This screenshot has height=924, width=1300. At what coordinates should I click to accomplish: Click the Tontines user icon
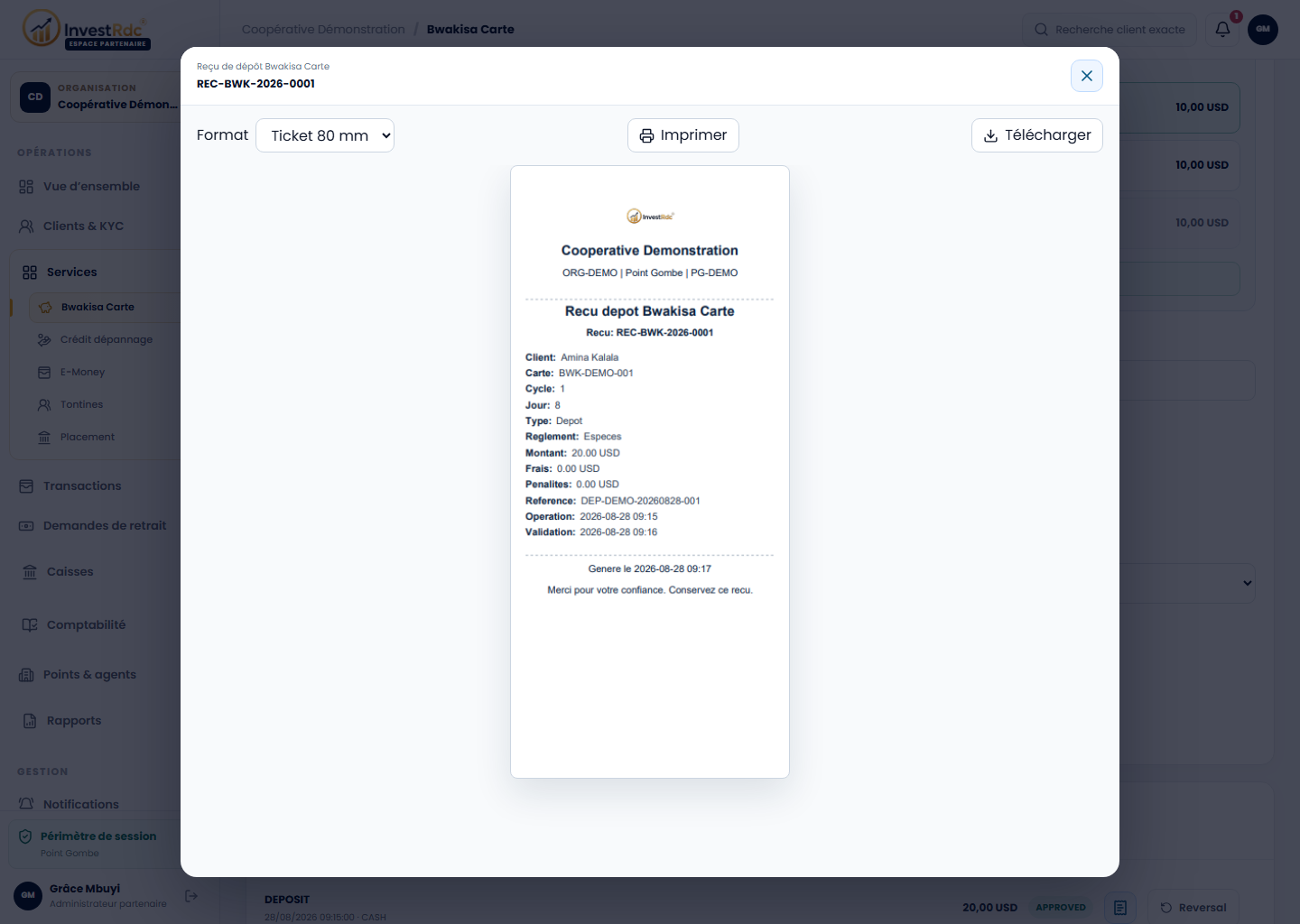[44, 404]
